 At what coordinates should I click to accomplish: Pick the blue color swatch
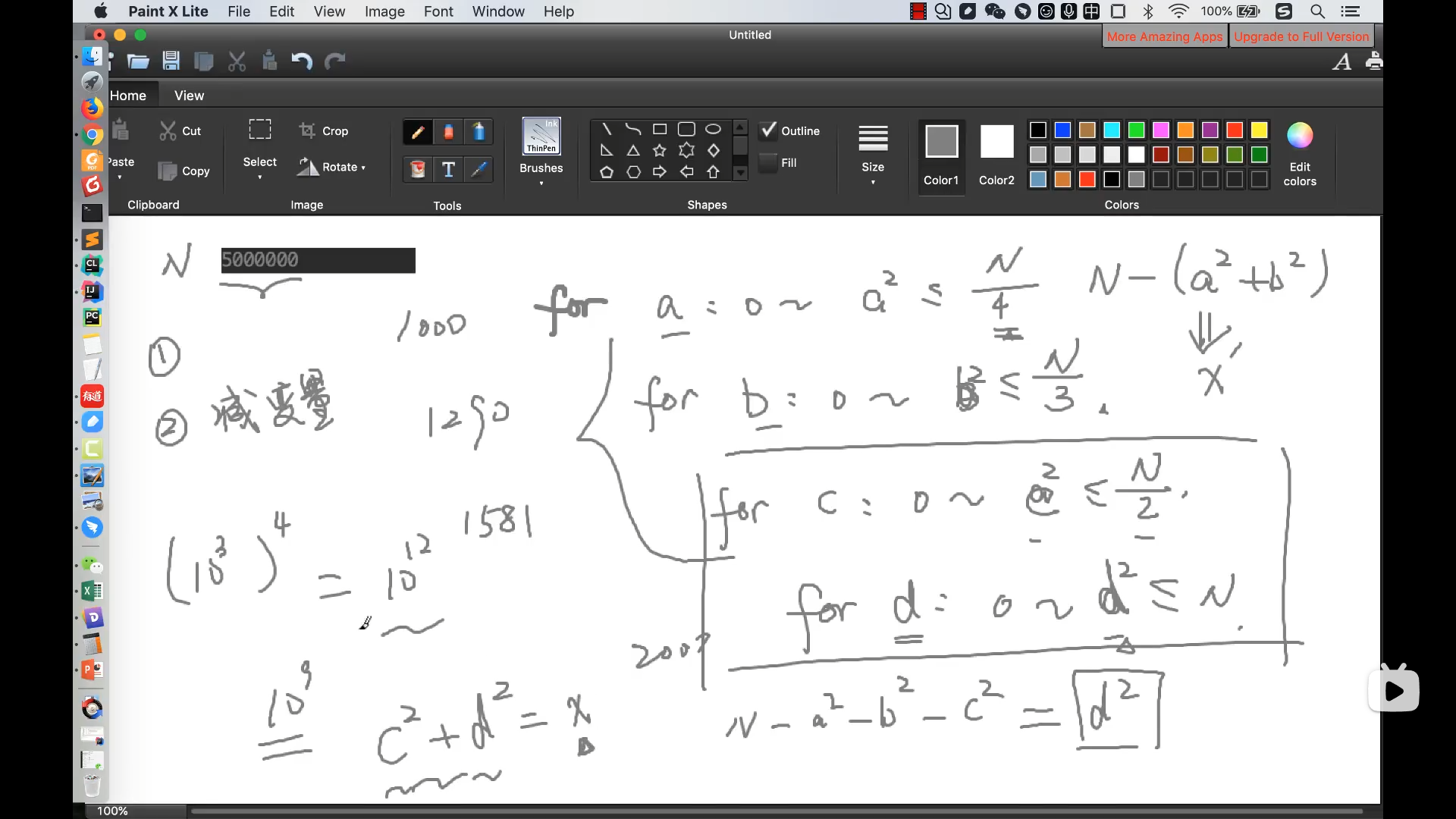pyautogui.click(x=1062, y=130)
